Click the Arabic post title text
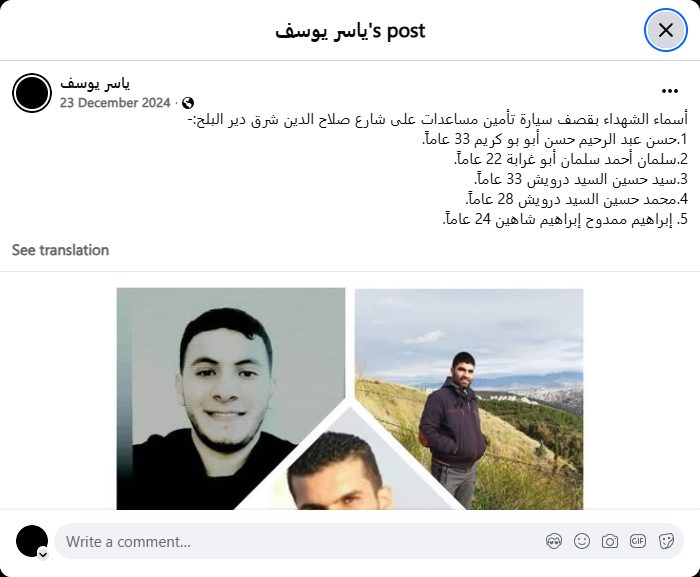This screenshot has width=700, height=577. point(438,119)
